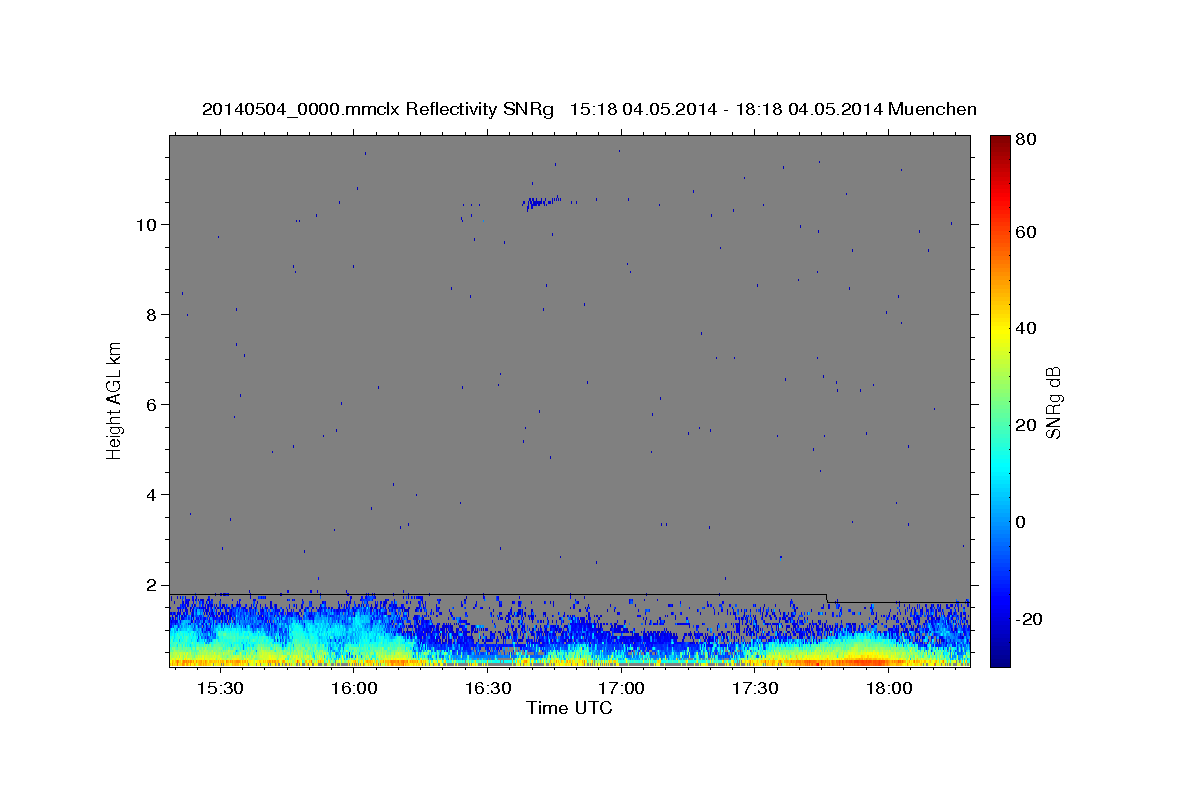This screenshot has height=800, width=1200.
Task: Click the 18:00 time tick label
Action: click(888, 689)
